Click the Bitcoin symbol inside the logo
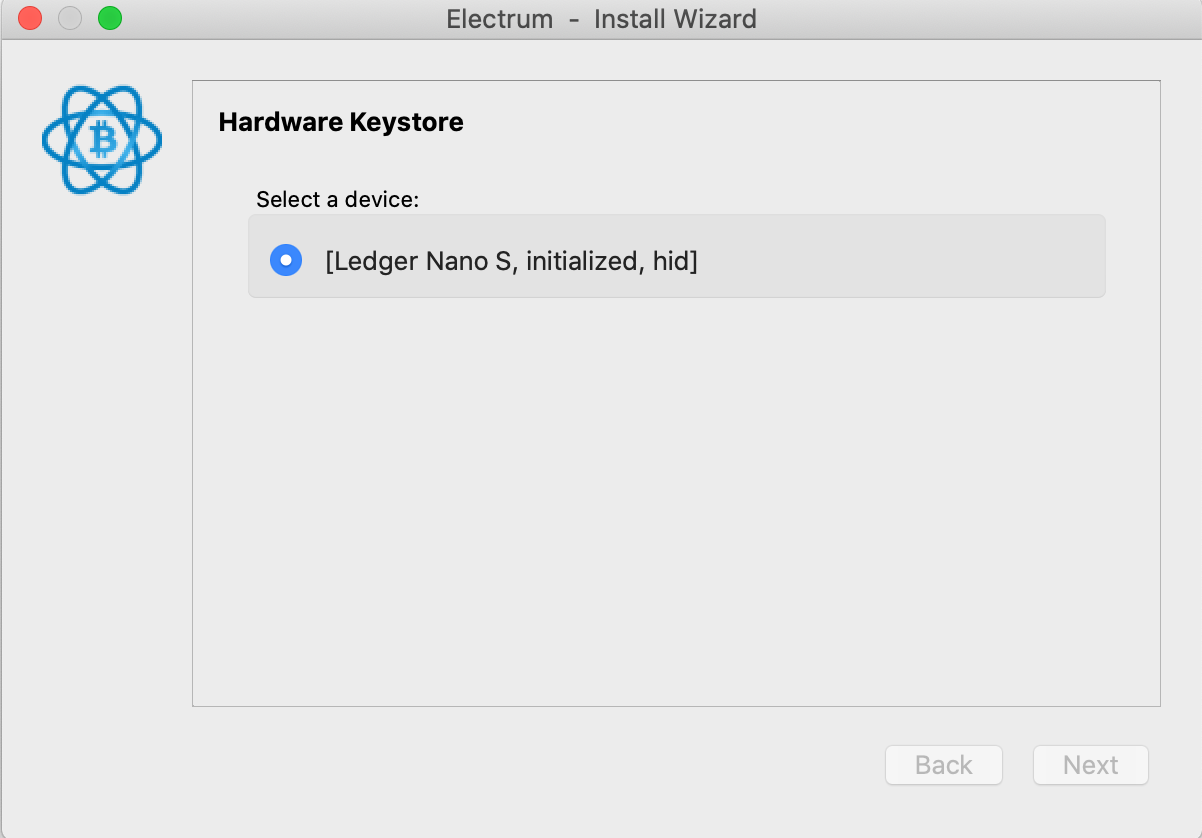The width and height of the screenshot is (1202, 838). (x=102, y=140)
